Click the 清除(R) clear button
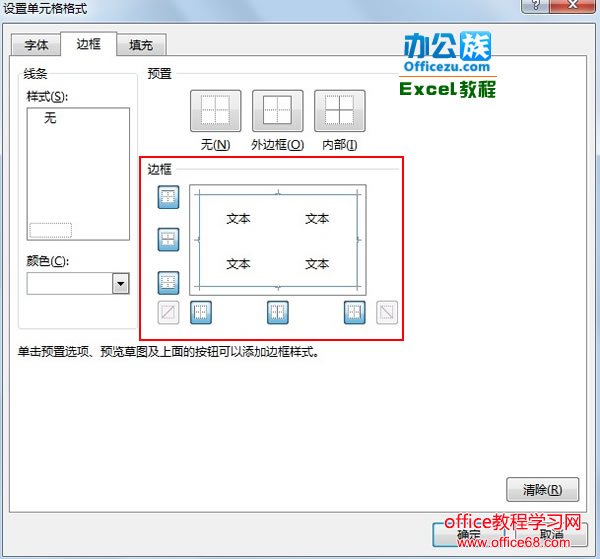 [x=543, y=489]
